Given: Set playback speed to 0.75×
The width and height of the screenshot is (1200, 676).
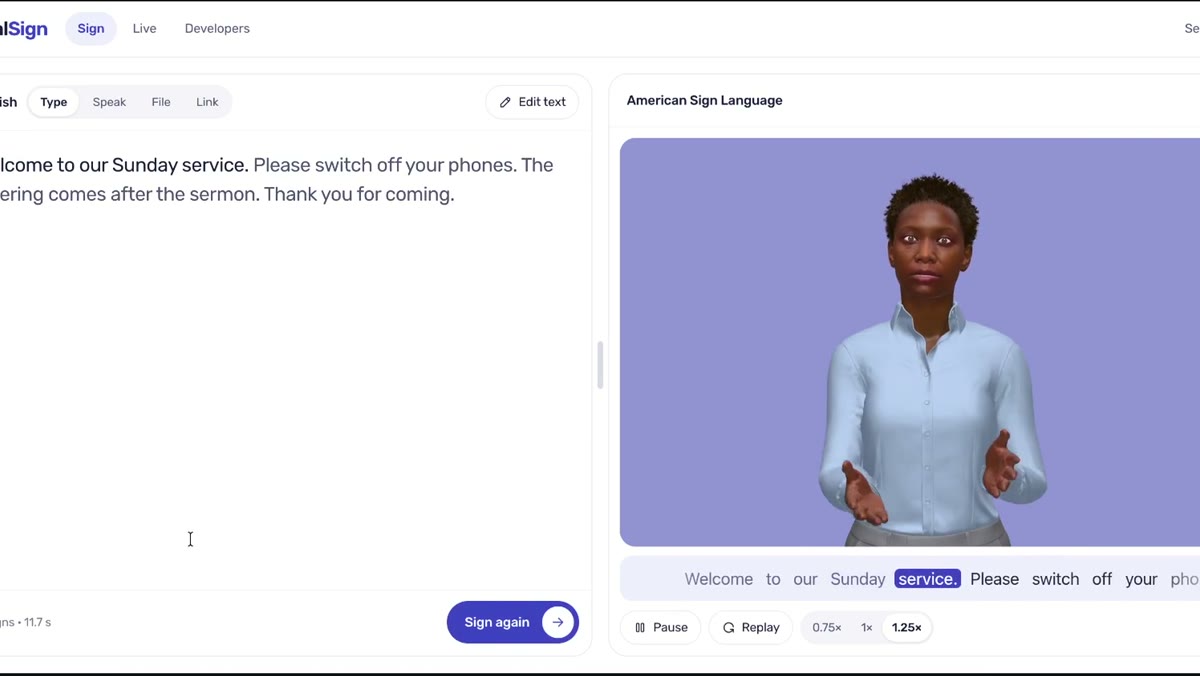Looking at the screenshot, I should pos(827,627).
